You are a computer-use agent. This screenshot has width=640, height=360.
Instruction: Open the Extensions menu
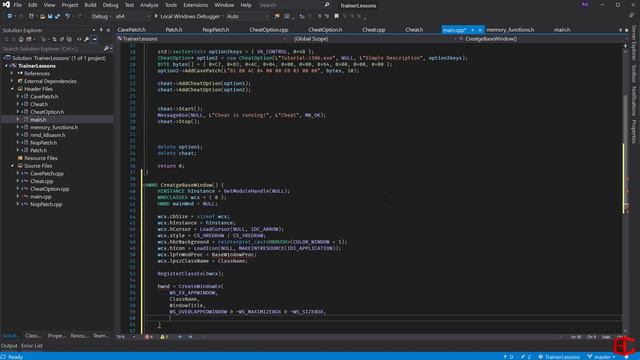click(x=196, y=5)
